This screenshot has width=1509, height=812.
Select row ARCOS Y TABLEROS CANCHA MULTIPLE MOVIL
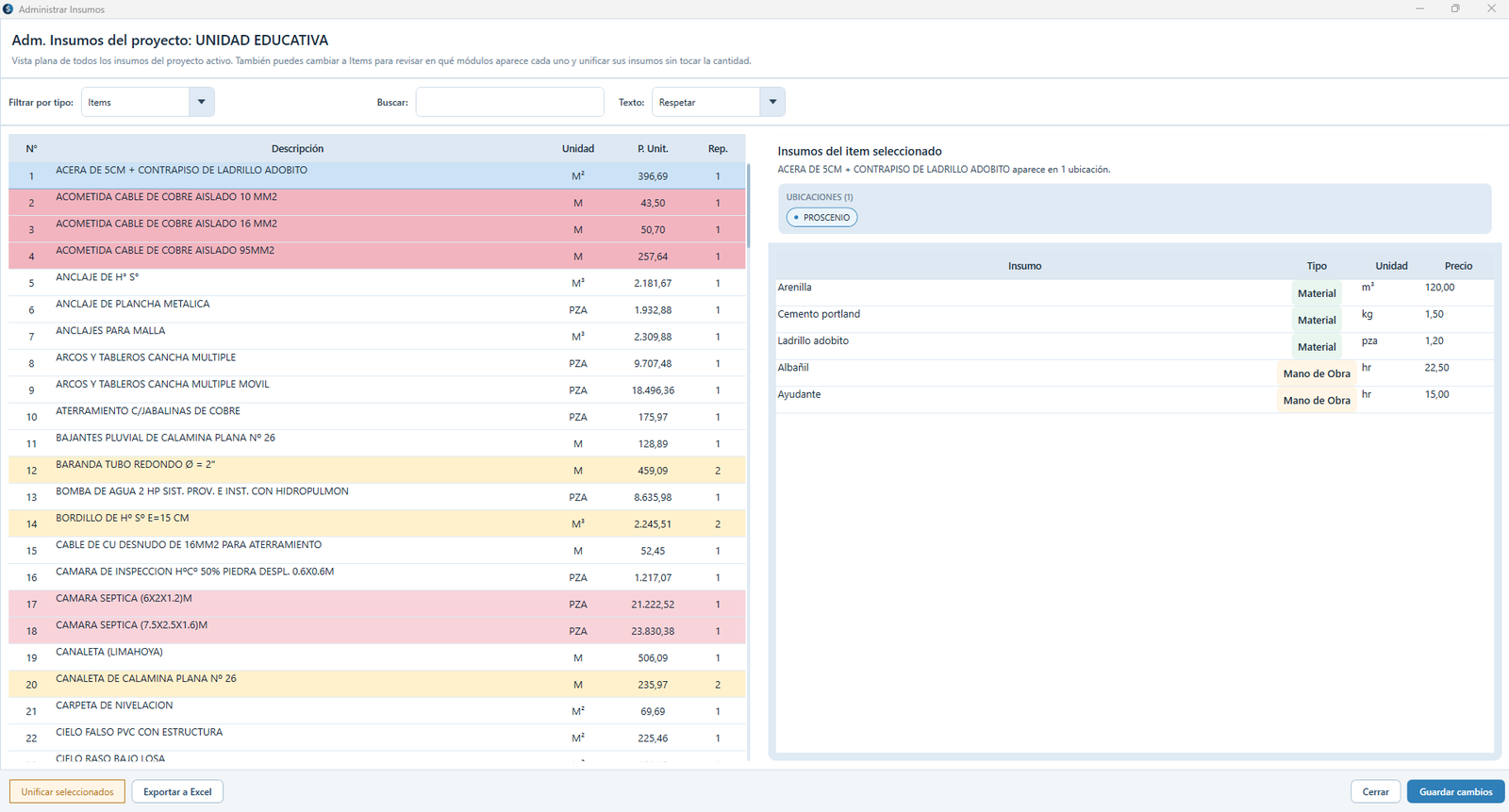(377, 389)
